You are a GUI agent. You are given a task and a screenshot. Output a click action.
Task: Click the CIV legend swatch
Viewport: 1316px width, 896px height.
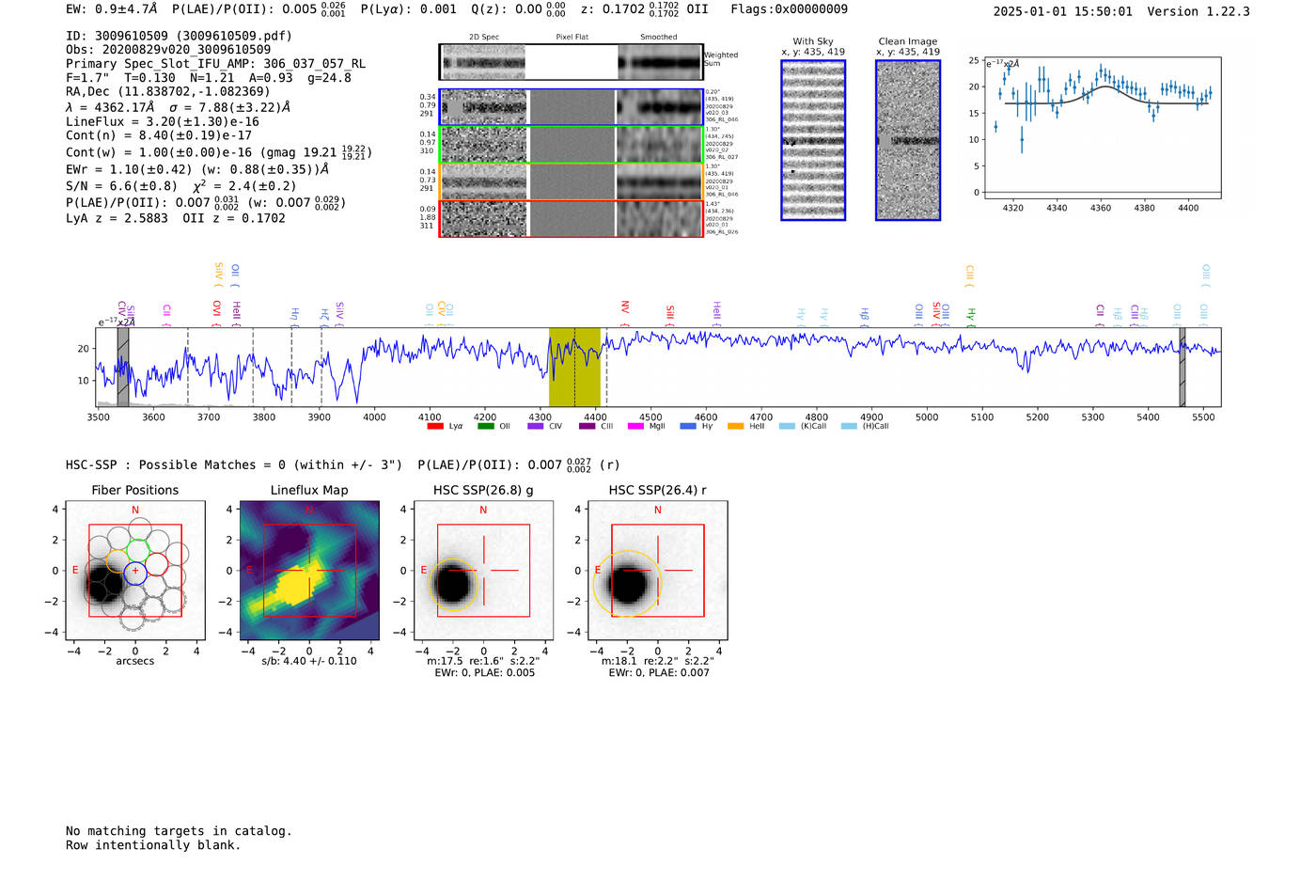[x=536, y=426]
